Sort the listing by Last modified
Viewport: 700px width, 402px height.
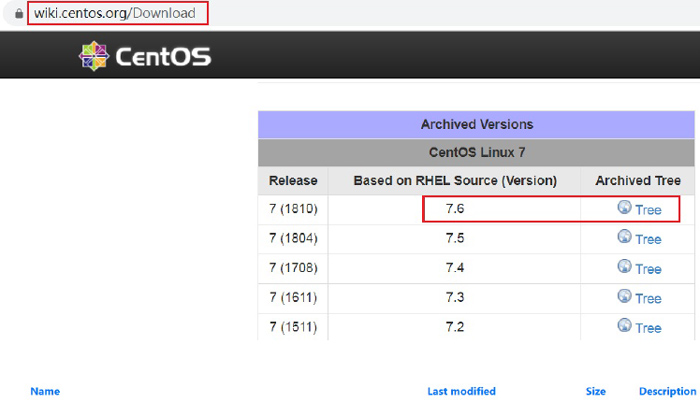462,391
